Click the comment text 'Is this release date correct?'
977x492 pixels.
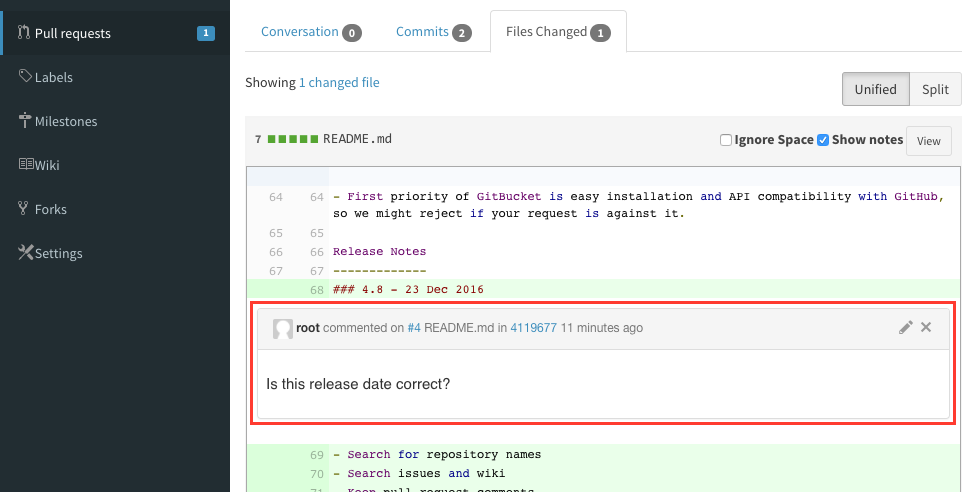pyautogui.click(x=358, y=384)
